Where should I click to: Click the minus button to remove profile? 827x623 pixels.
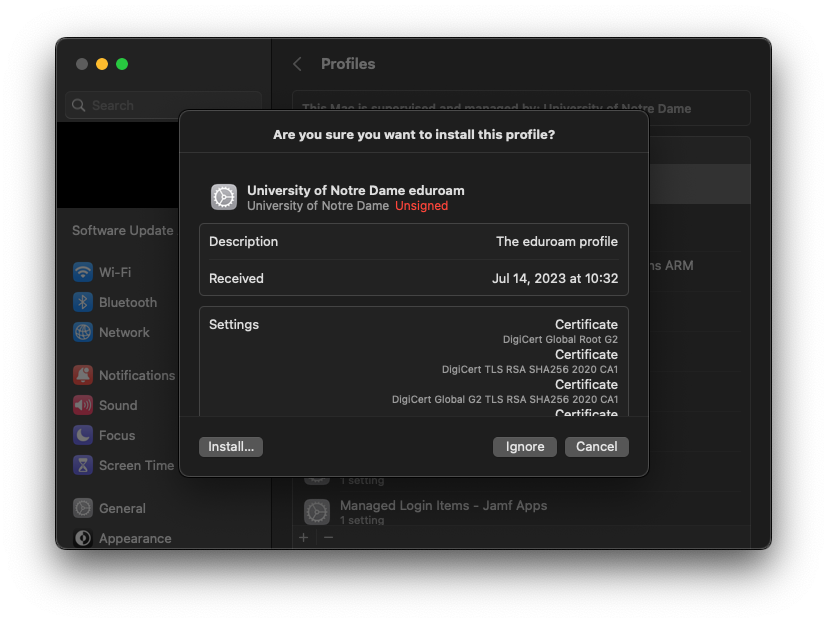pos(328,537)
